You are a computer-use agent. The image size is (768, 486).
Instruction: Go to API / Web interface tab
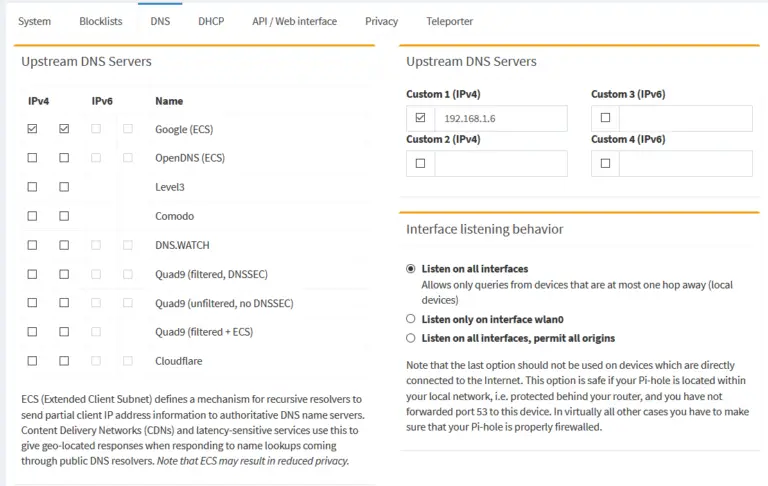pos(294,22)
